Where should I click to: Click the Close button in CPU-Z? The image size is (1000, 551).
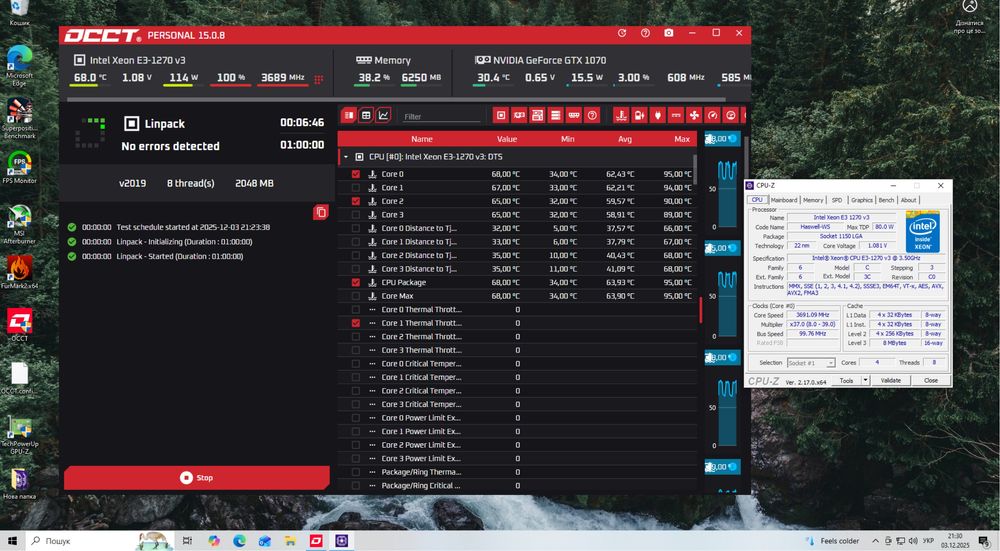(930, 380)
